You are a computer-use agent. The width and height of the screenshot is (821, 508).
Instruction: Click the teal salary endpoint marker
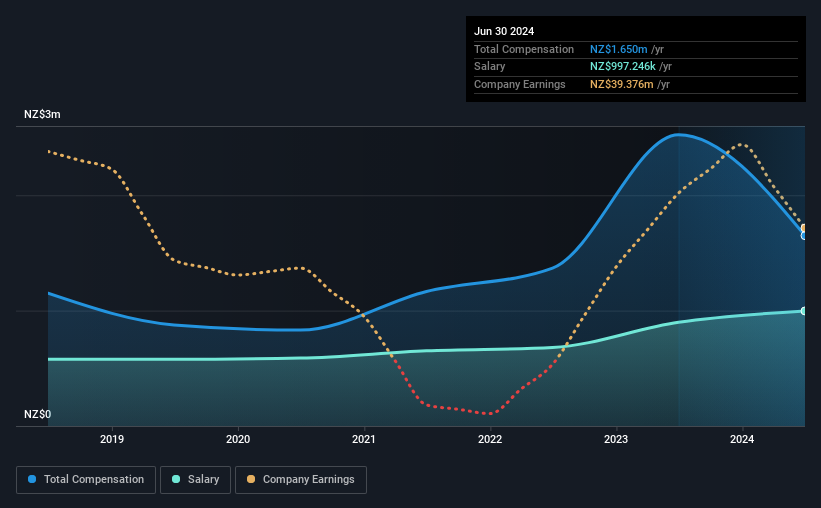click(x=804, y=311)
